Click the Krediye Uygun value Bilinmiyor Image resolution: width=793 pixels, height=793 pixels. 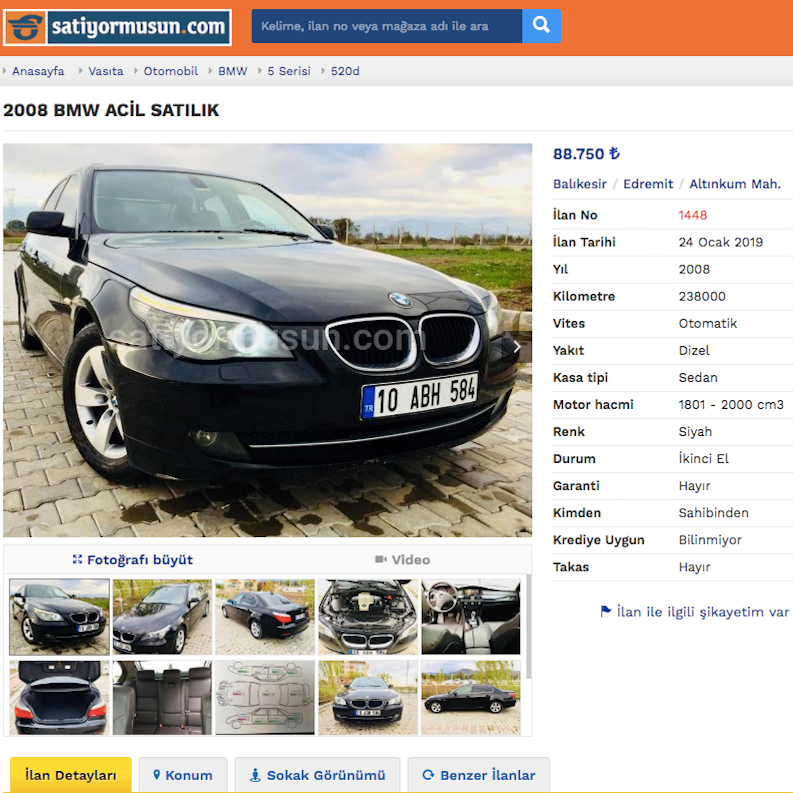point(710,540)
